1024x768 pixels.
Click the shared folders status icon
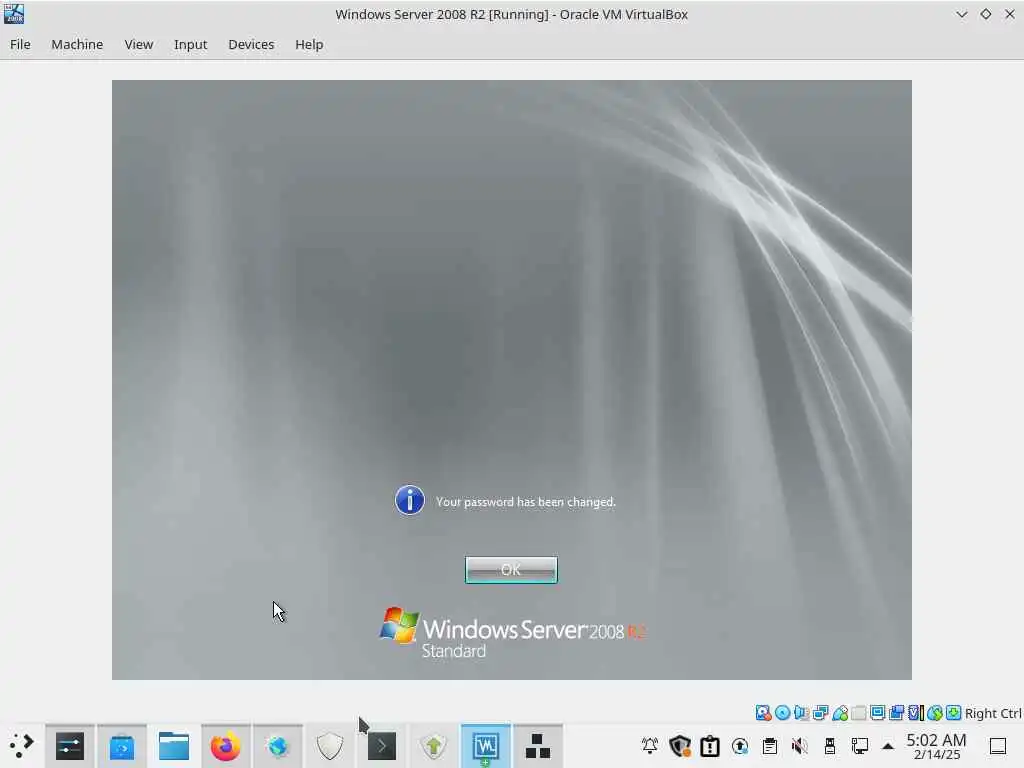(x=859, y=712)
